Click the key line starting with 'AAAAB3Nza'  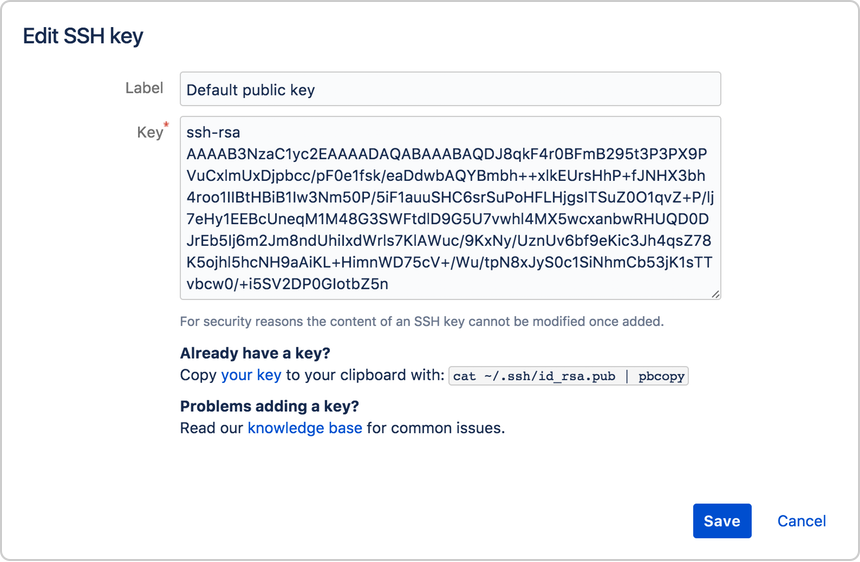446,154
